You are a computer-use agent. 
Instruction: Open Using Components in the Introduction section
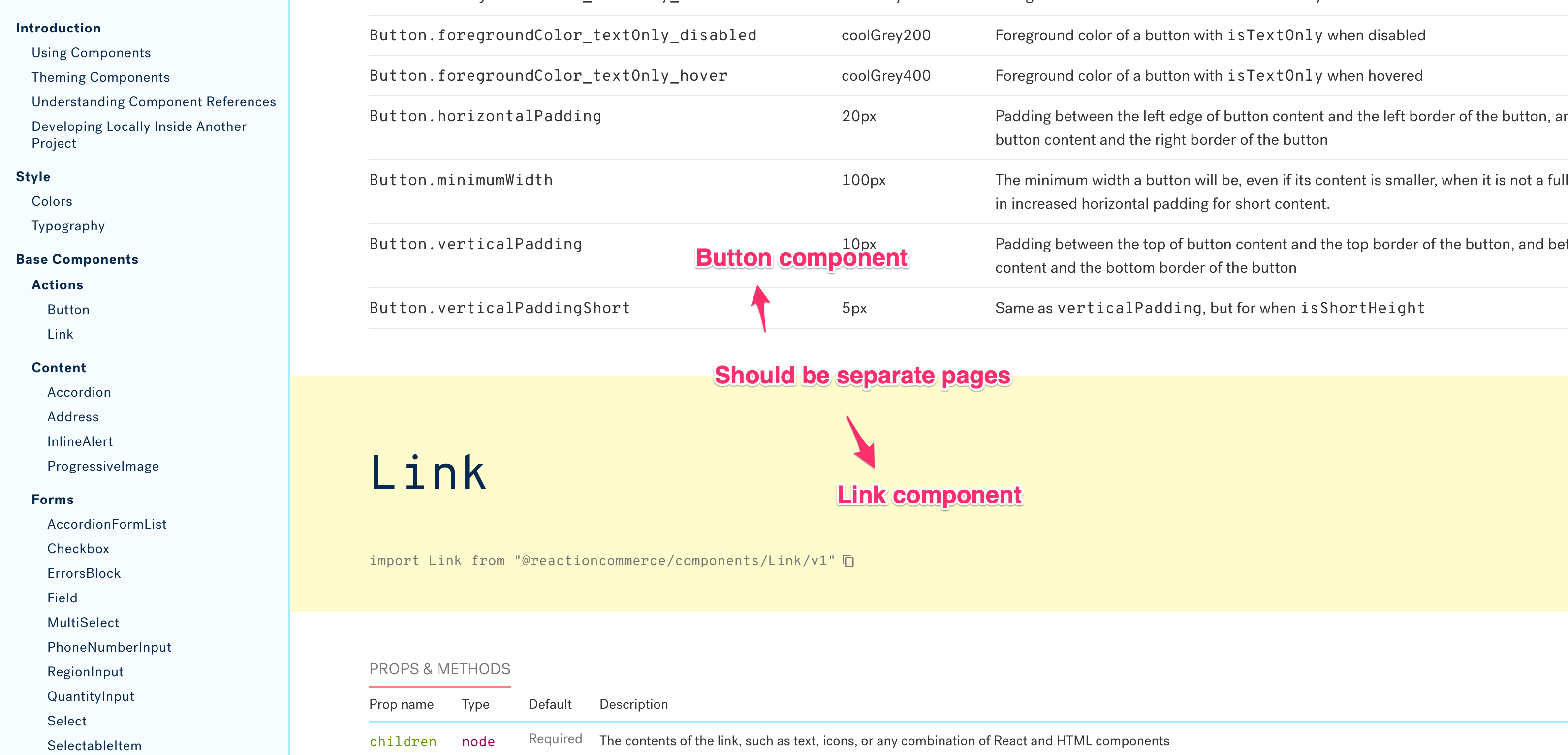point(92,52)
